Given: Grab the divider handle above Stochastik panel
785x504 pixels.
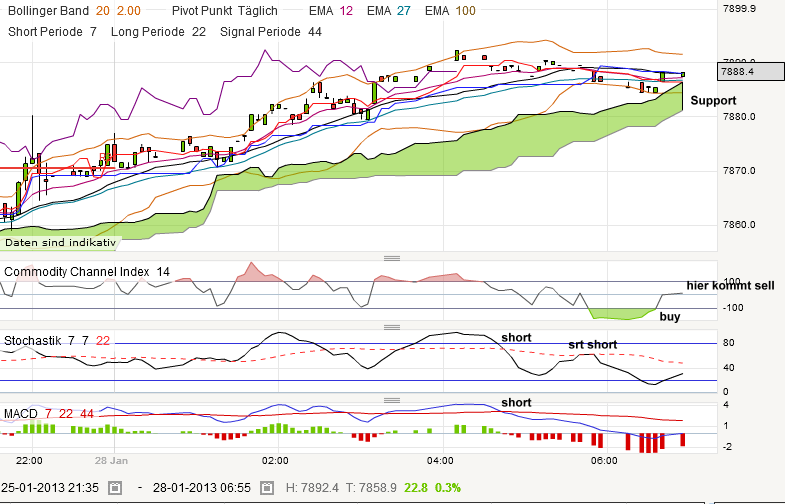Looking at the screenshot, I should coord(392,327).
